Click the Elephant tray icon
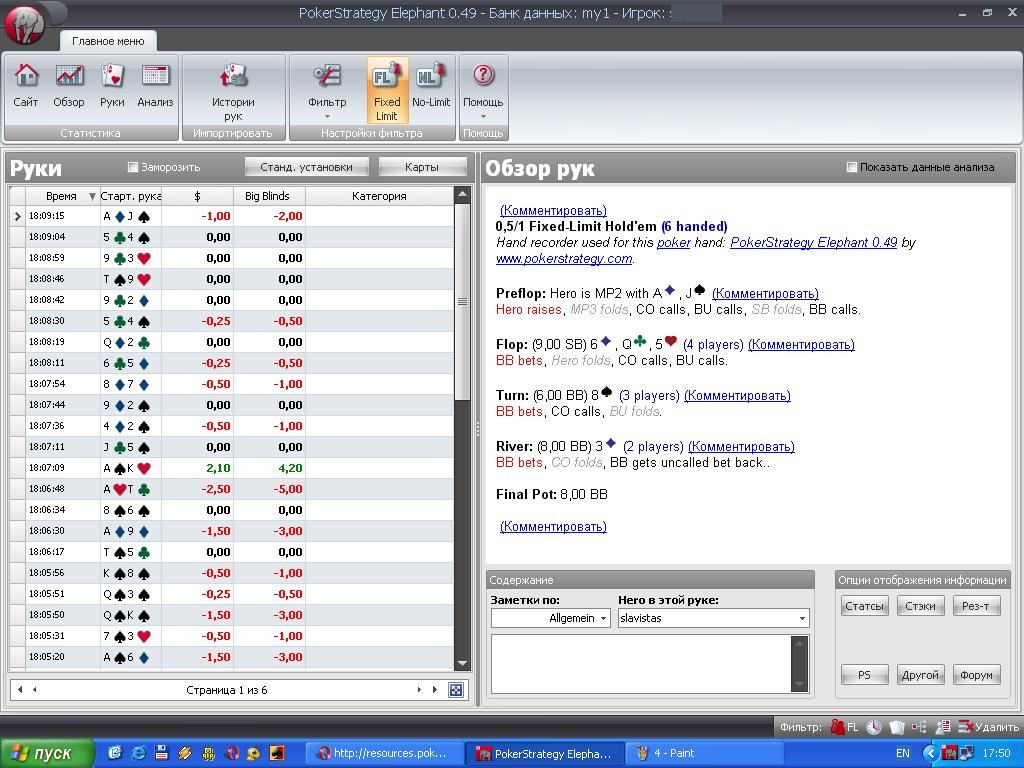The image size is (1024, 768). point(949,753)
